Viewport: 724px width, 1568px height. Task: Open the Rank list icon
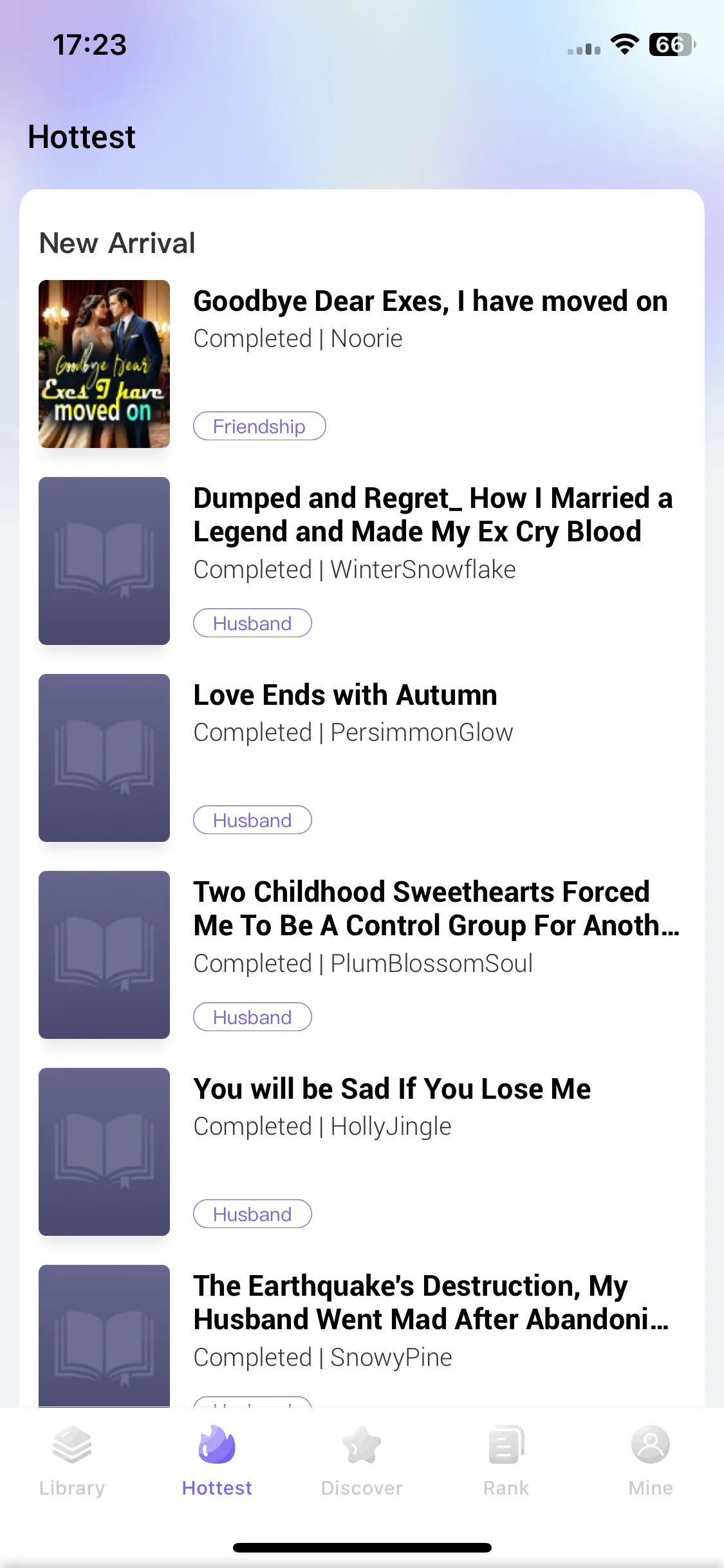tap(506, 1445)
